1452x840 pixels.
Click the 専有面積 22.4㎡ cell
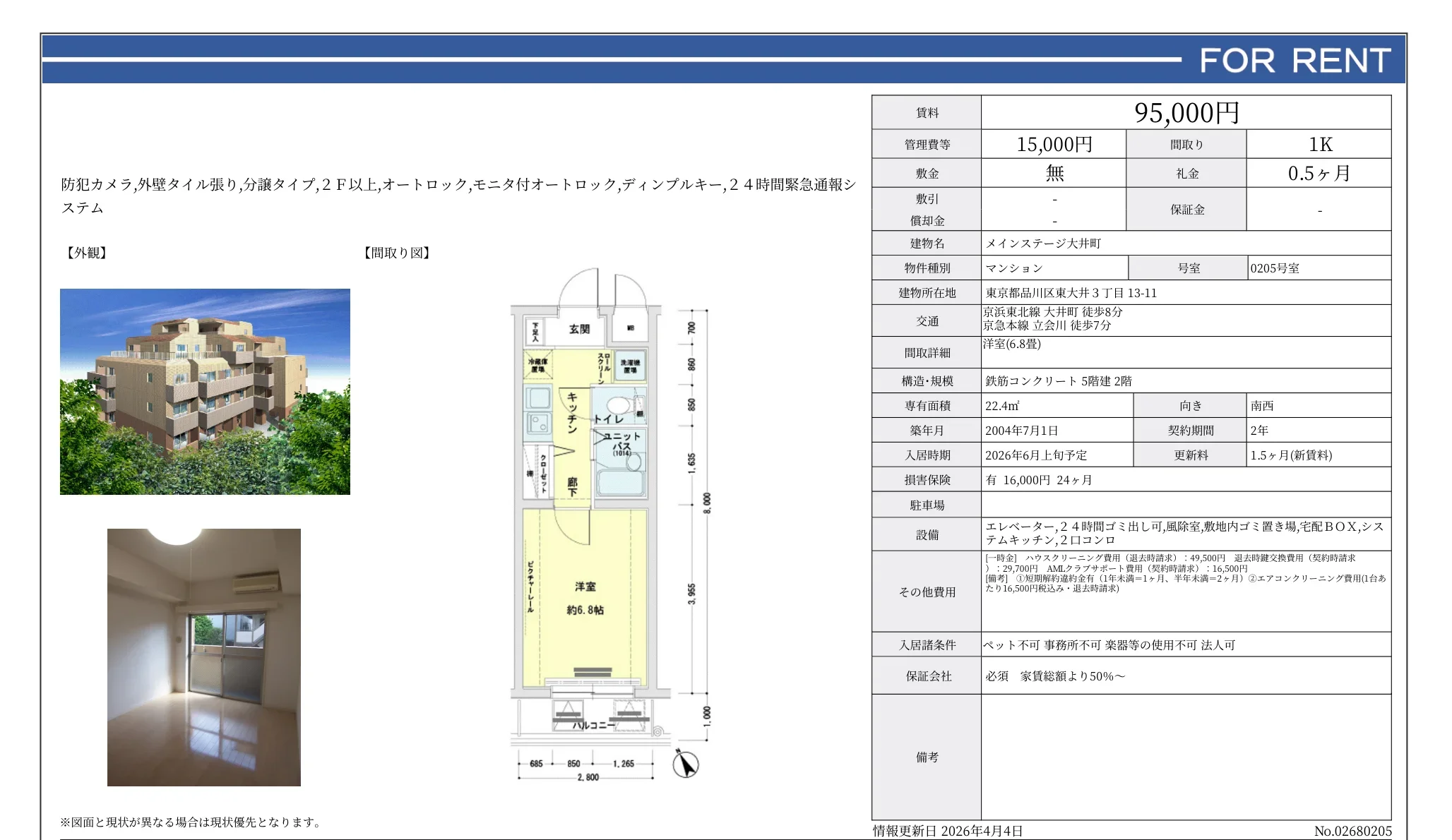[1004, 405]
